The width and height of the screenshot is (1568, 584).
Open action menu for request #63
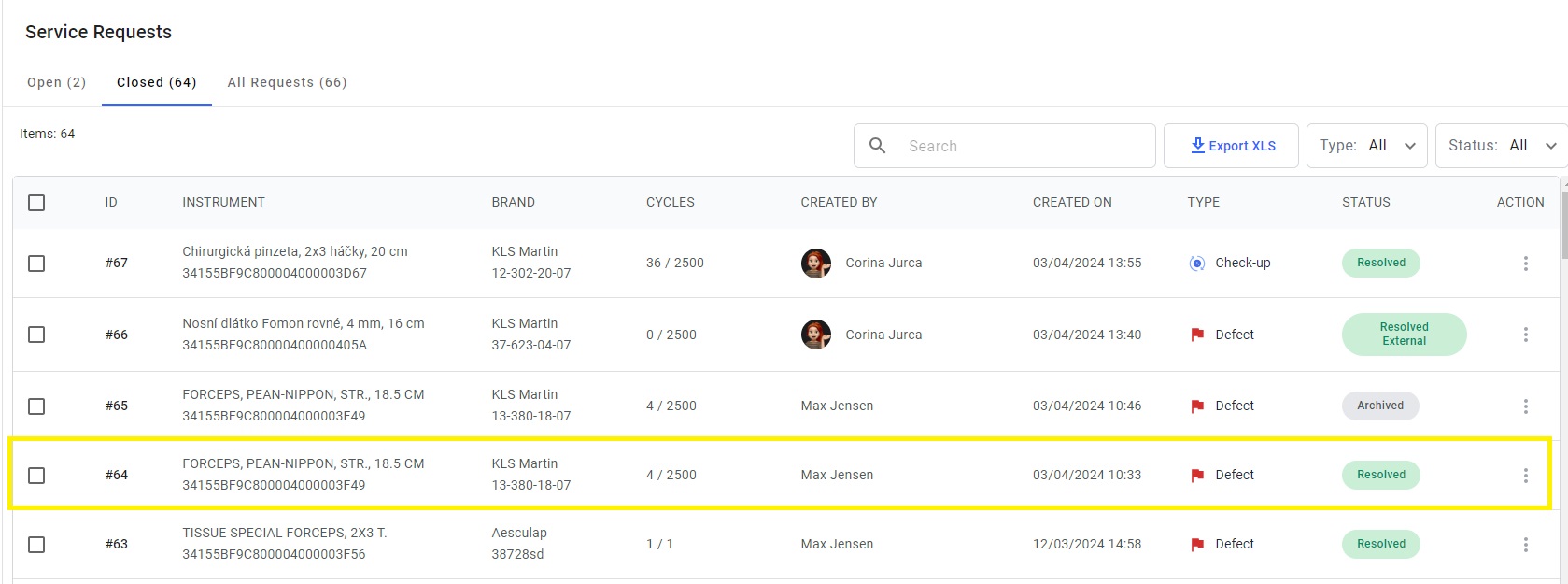(x=1525, y=545)
